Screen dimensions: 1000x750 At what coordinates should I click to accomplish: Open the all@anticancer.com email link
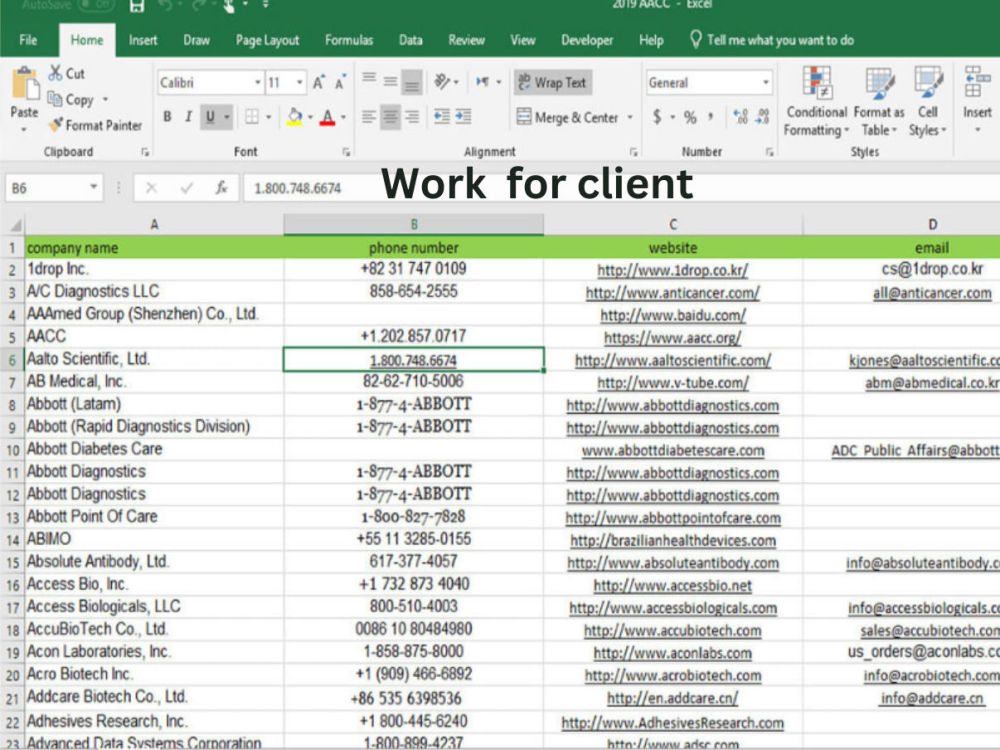point(932,293)
